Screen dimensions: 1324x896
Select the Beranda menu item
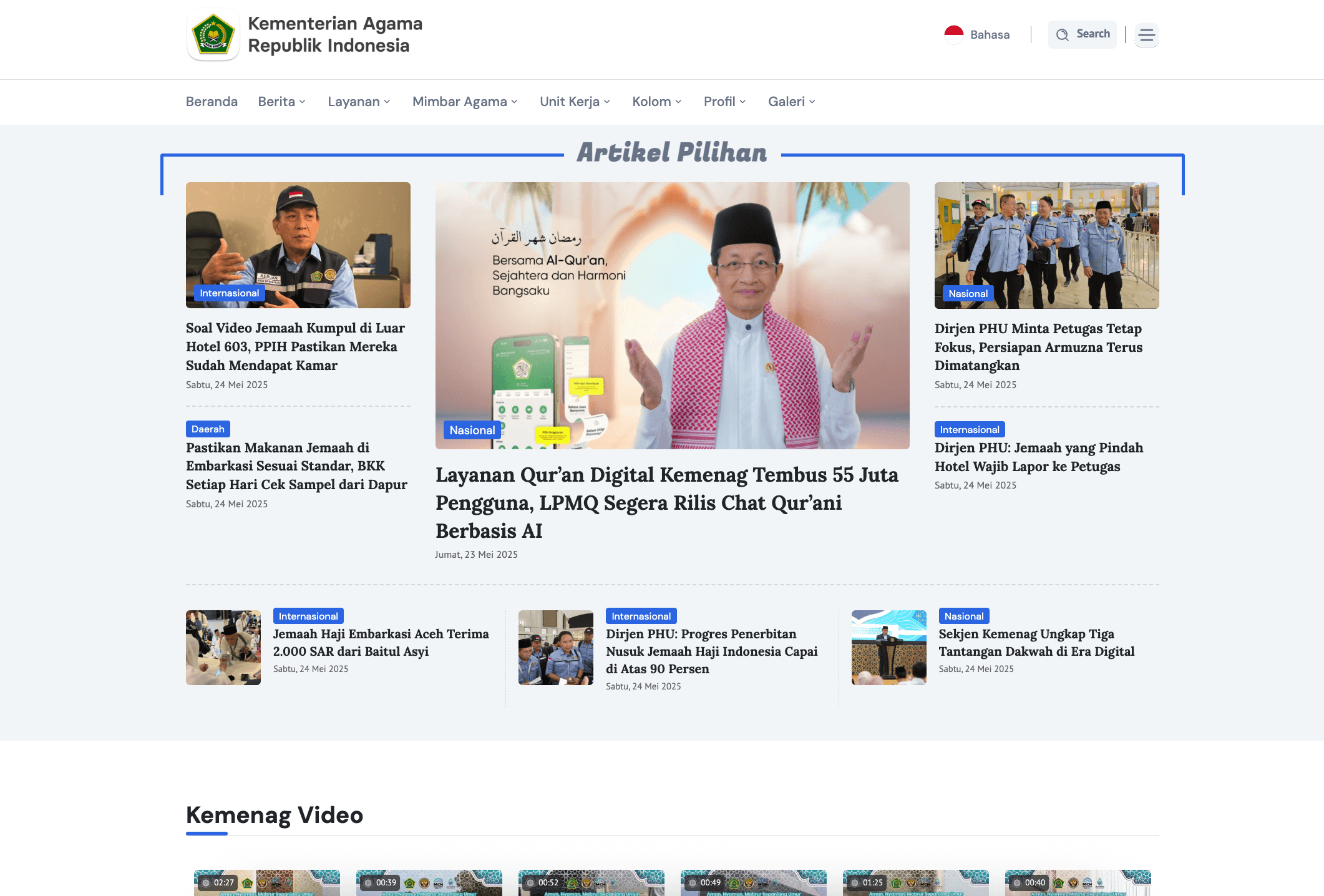[212, 101]
